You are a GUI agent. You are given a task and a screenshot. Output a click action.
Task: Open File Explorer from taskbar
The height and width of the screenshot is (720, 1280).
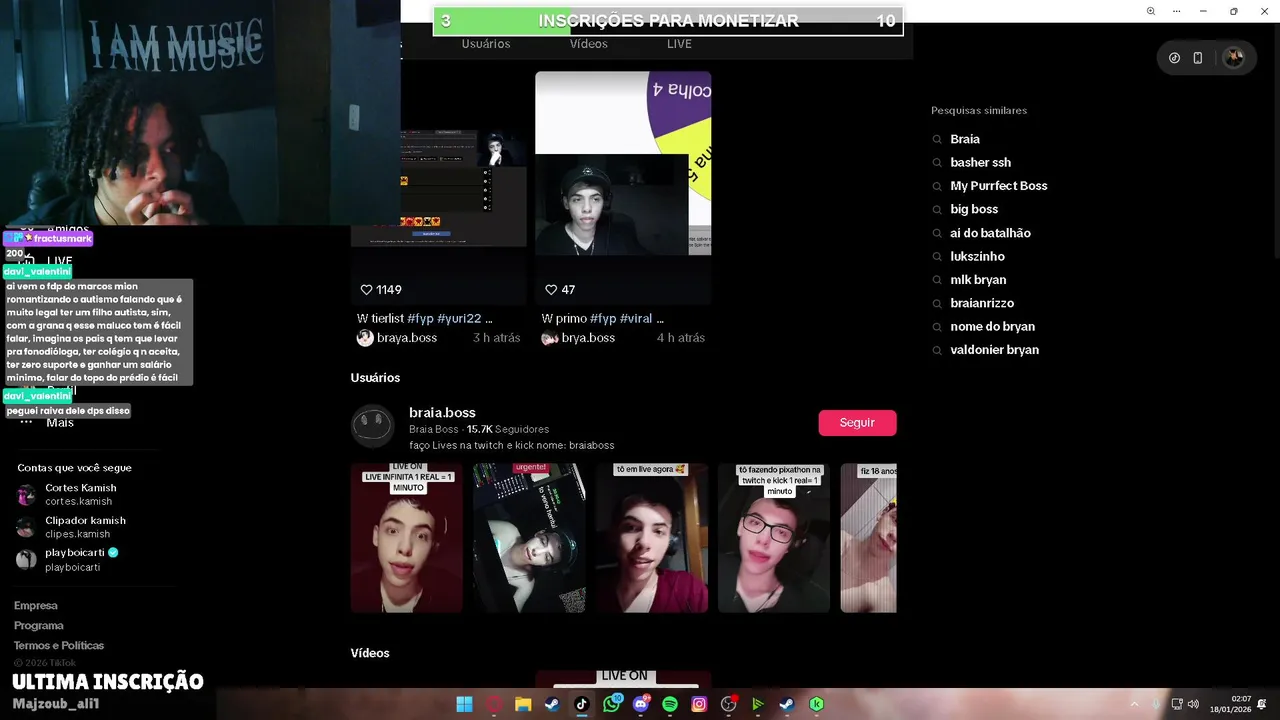tap(523, 704)
